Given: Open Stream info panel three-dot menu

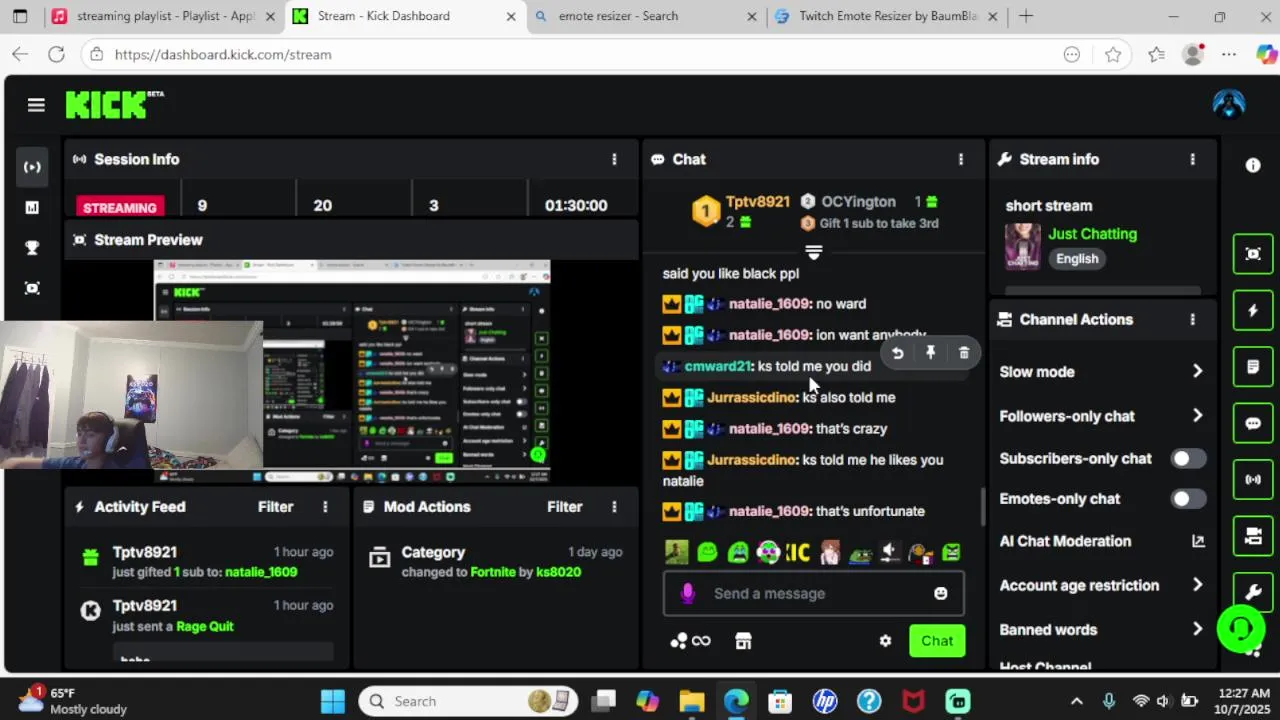Looking at the screenshot, I should click(x=1192, y=159).
